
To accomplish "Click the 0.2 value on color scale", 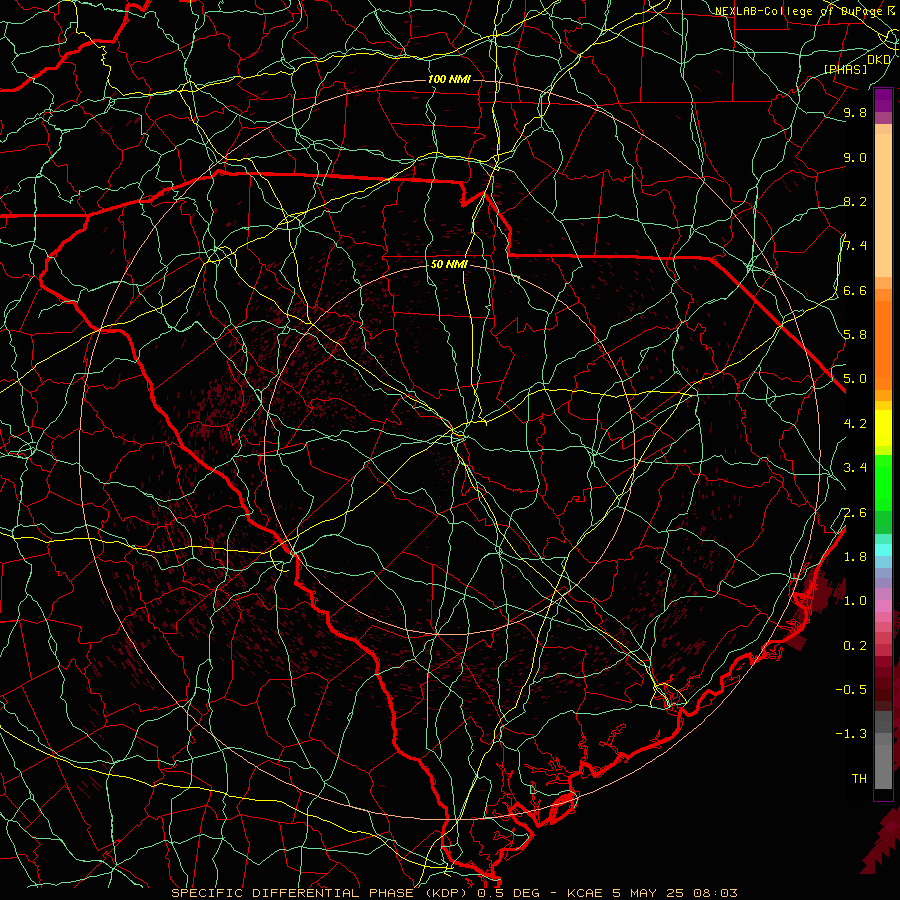I will pyautogui.click(x=855, y=646).
